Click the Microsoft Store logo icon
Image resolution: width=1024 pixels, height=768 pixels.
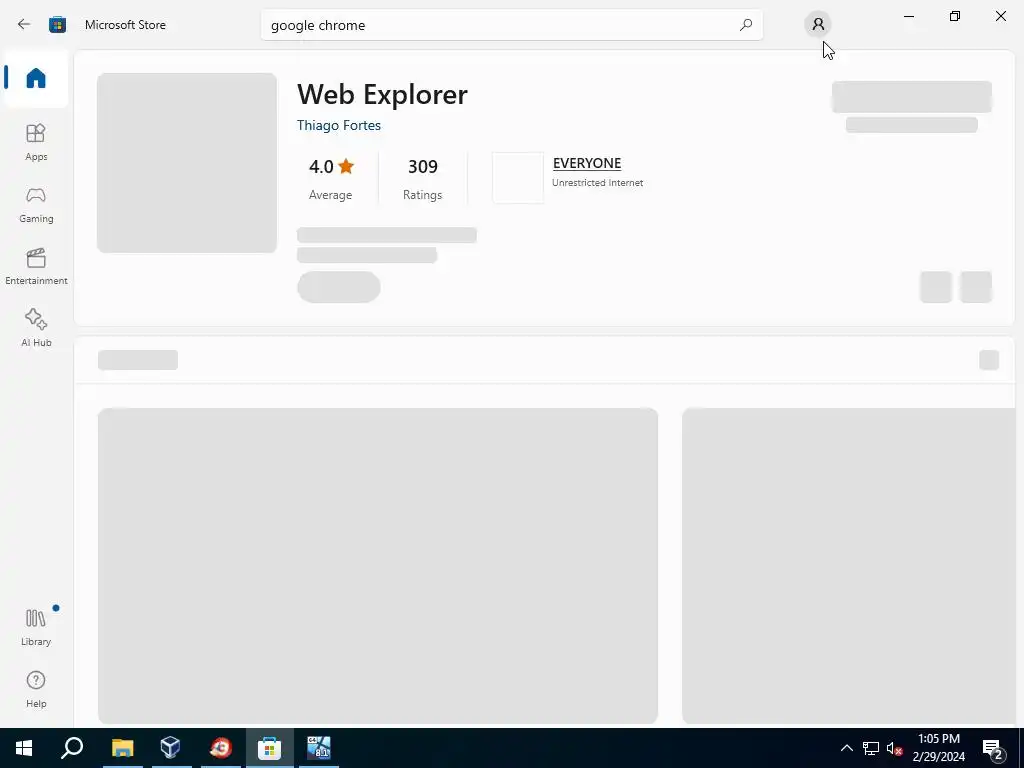(57, 25)
